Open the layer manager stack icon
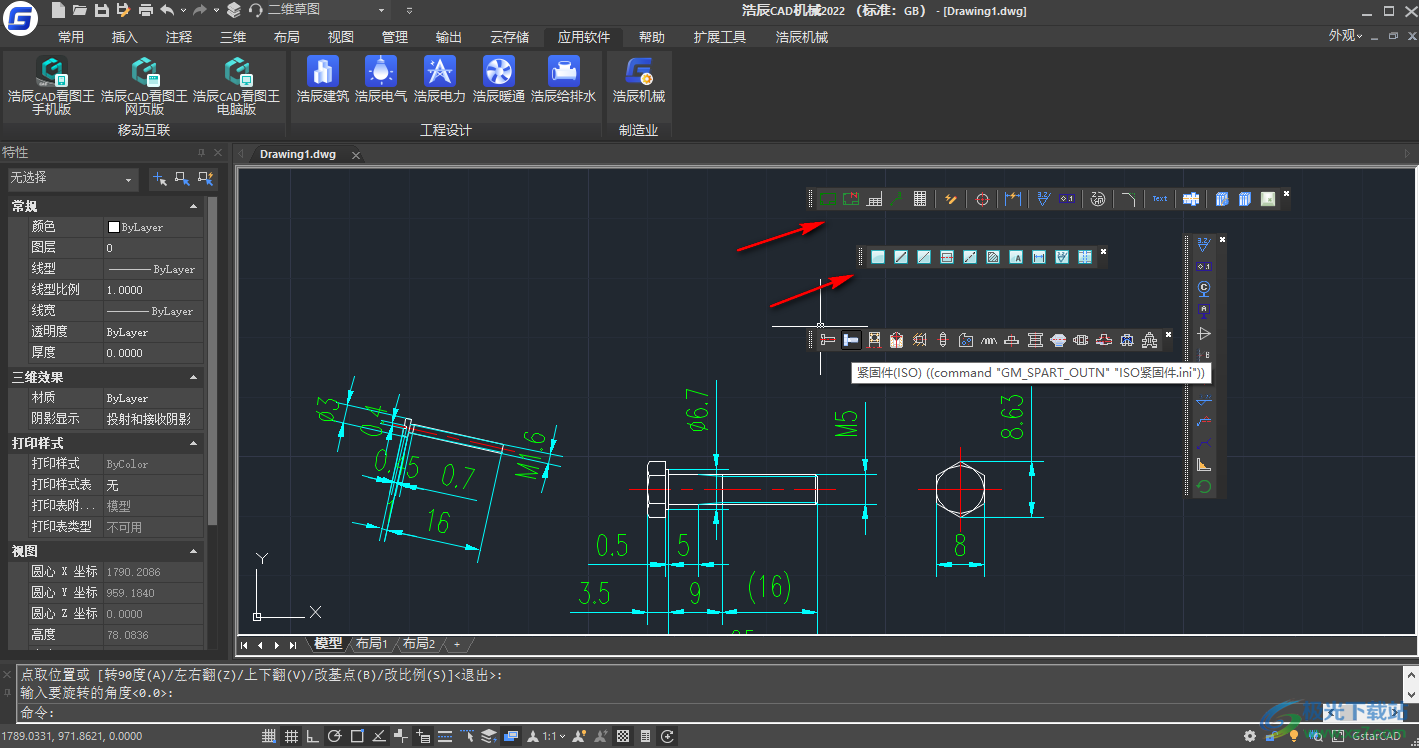Screen dimensions: 1419x749 tap(234, 10)
